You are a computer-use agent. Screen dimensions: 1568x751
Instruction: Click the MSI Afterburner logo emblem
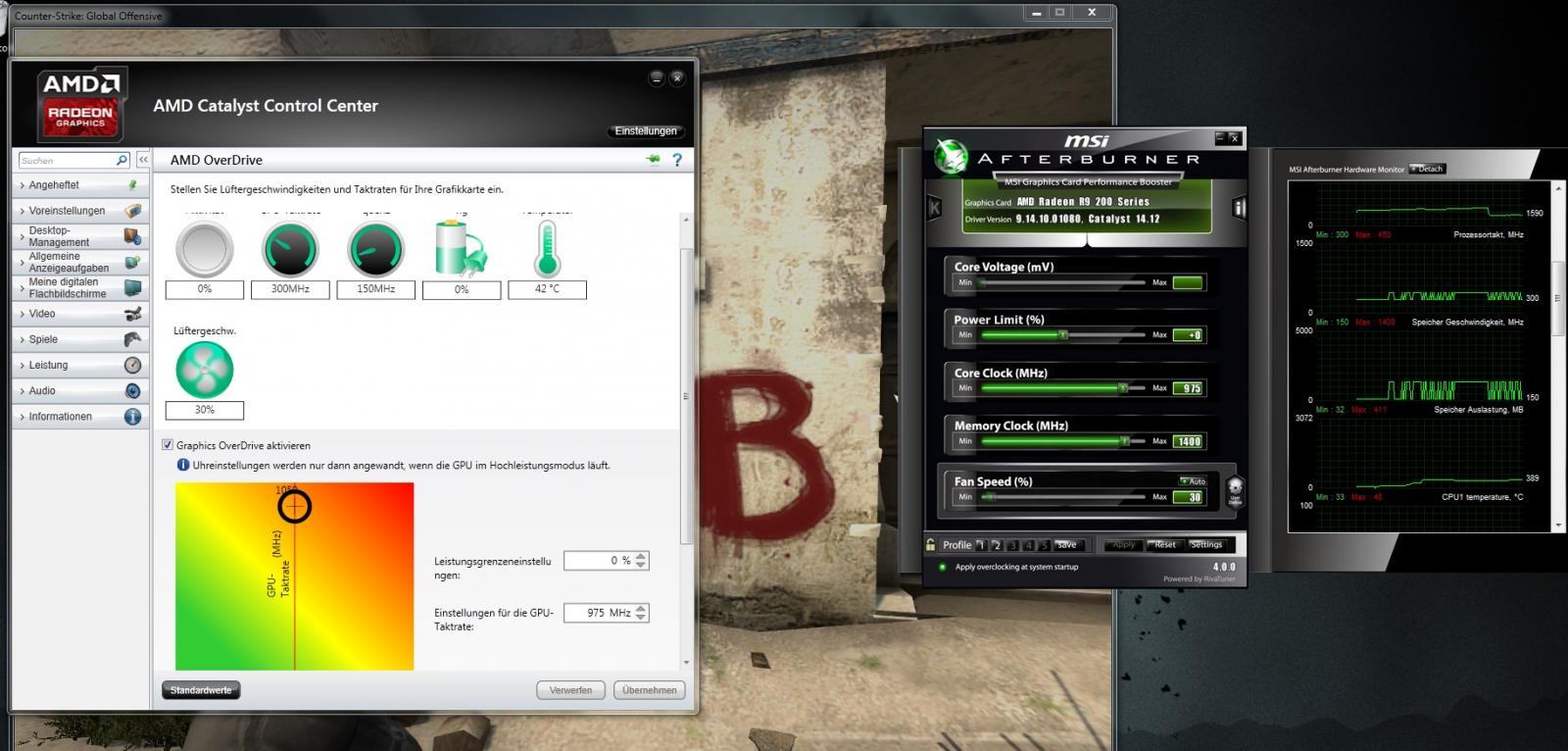[x=950, y=157]
